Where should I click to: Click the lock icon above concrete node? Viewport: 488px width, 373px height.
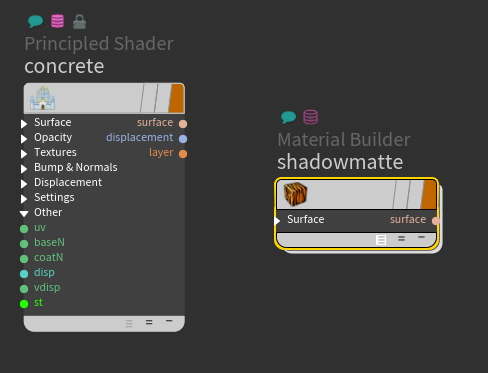(x=79, y=21)
